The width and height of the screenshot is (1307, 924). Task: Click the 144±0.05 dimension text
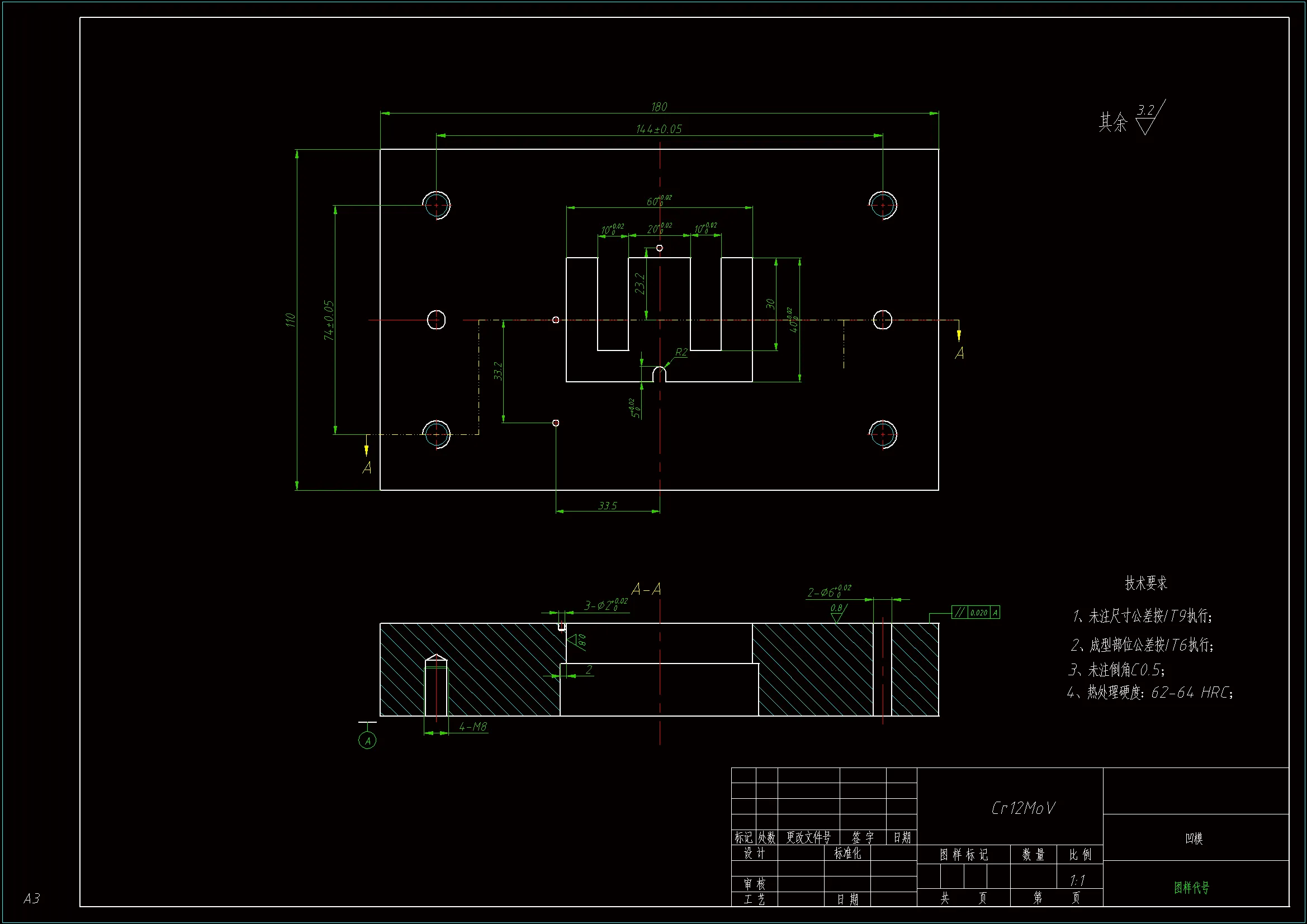(659, 129)
